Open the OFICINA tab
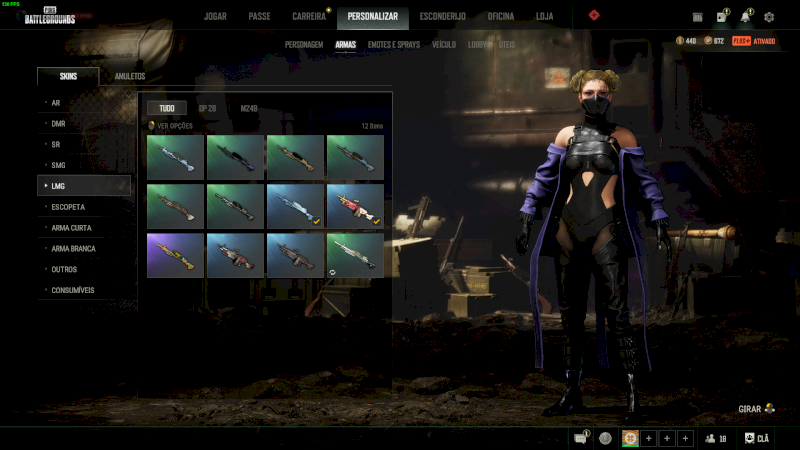This screenshot has width=800, height=450. click(x=501, y=16)
